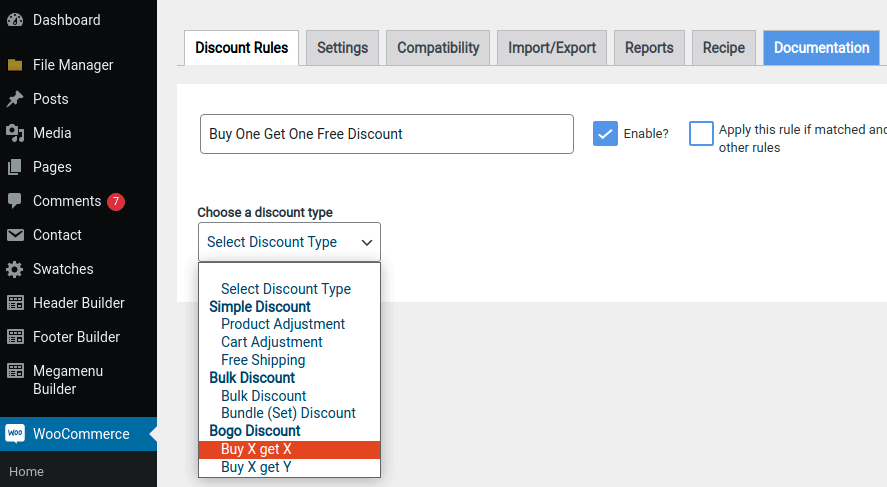Click the Posts pushpin icon
This screenshot has height=487, width=887.
click(x=15, y=99)
